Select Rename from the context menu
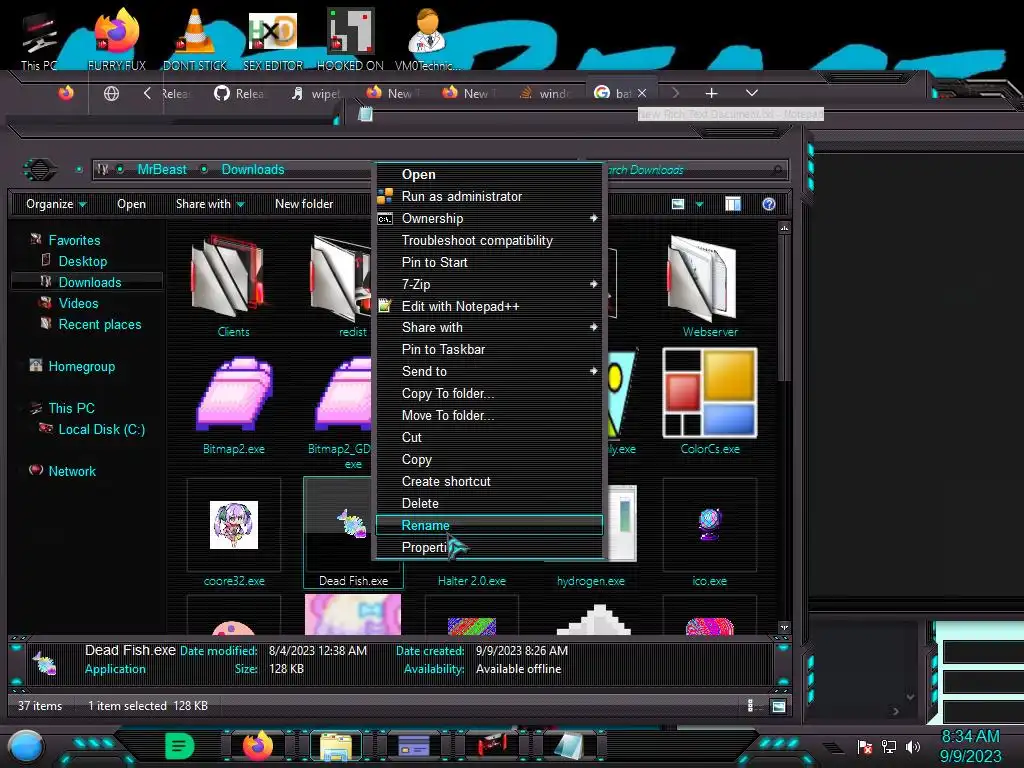1024x768 pixels. pyautogui.click(x=488, y=525)
